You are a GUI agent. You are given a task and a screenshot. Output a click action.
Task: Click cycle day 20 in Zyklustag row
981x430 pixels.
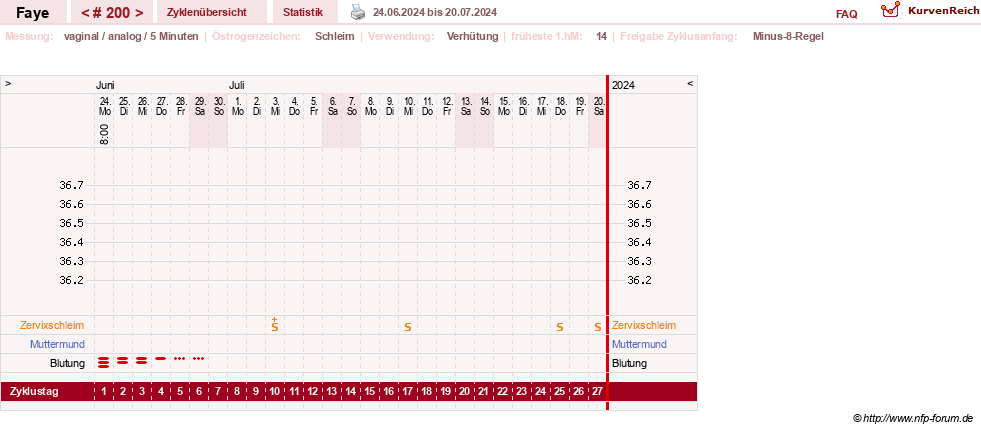[x=464, y=392]
